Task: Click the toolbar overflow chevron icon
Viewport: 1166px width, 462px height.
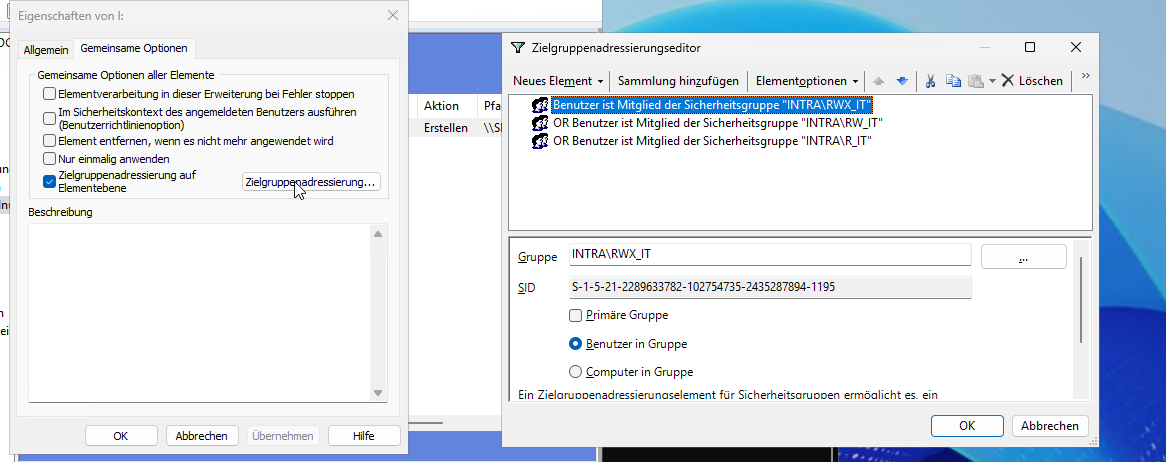Action: point(1086,76)
